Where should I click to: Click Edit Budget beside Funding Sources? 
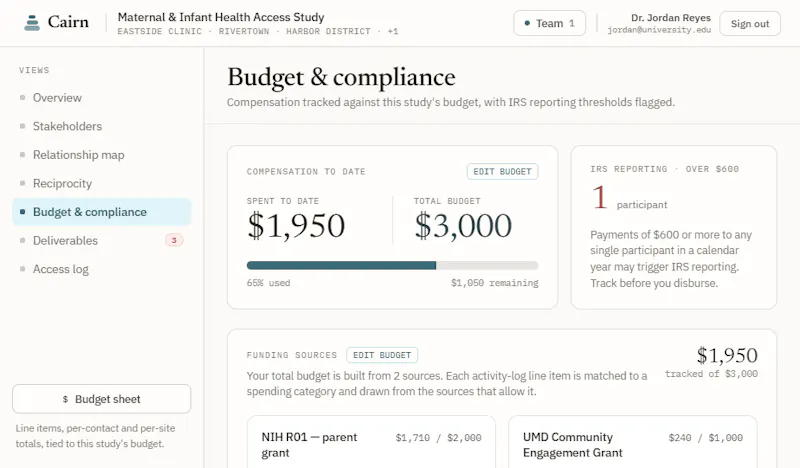tap(382, 355)
